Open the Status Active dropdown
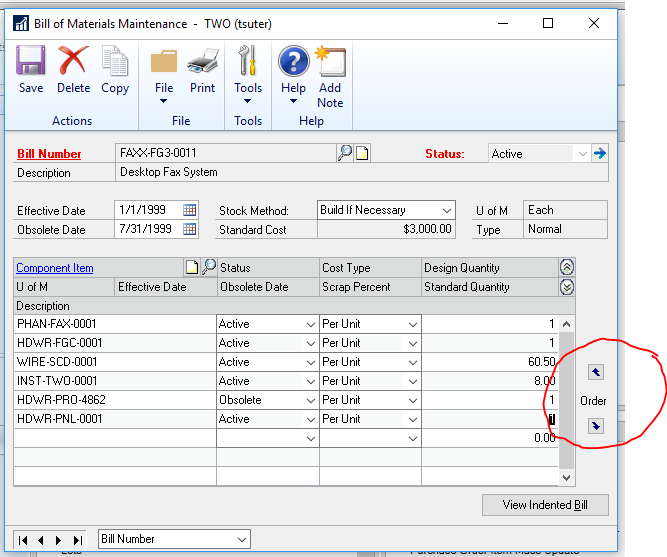Viewport: 667px width, 557px height. click(x=582, y=153)
